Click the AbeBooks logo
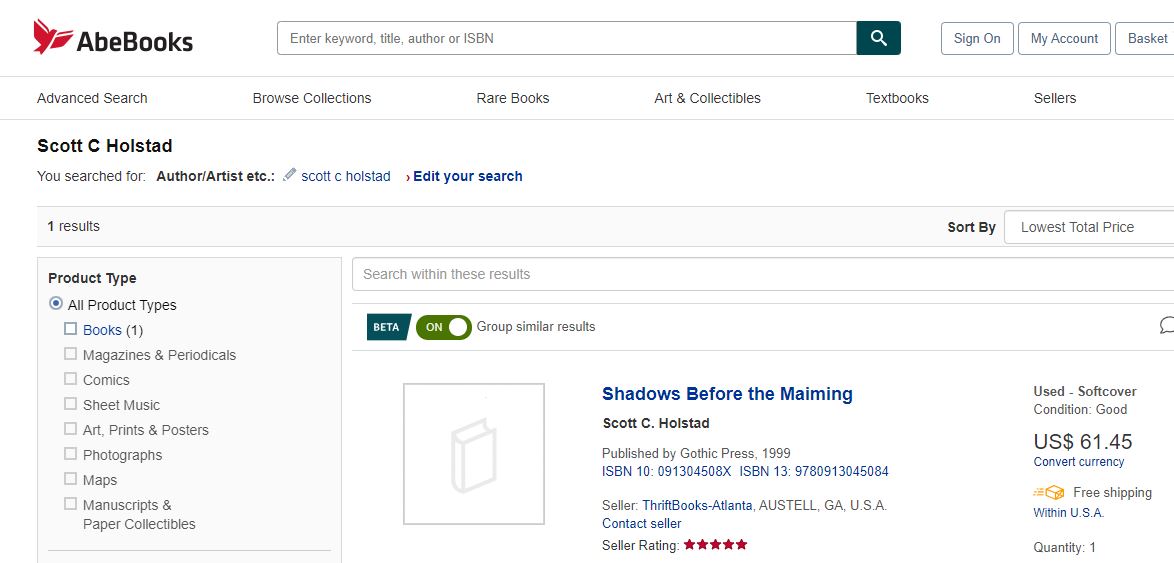Screen dimensions: 1174x563 [x=113, y=38]
